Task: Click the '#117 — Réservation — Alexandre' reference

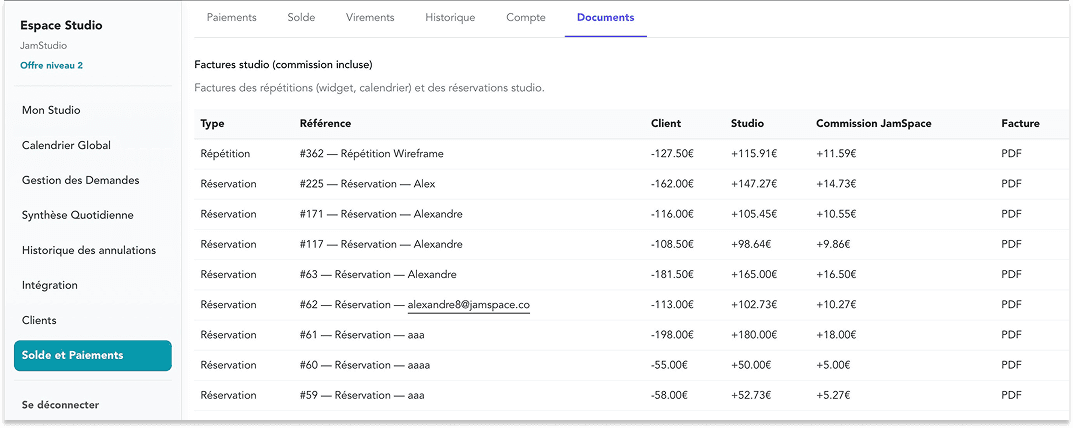Action: pyautogui.click(x=381, y=244)
